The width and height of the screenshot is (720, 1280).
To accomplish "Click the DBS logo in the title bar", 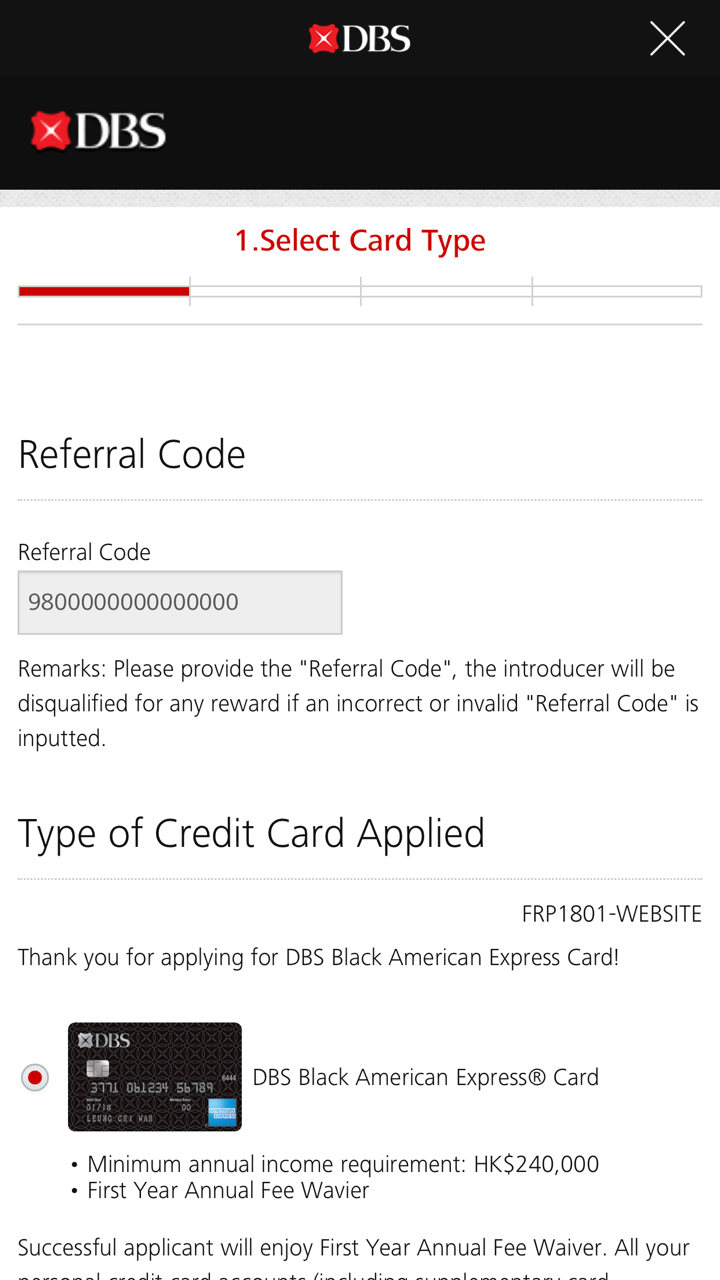I will pyautogui.click(x=360, y=39).
